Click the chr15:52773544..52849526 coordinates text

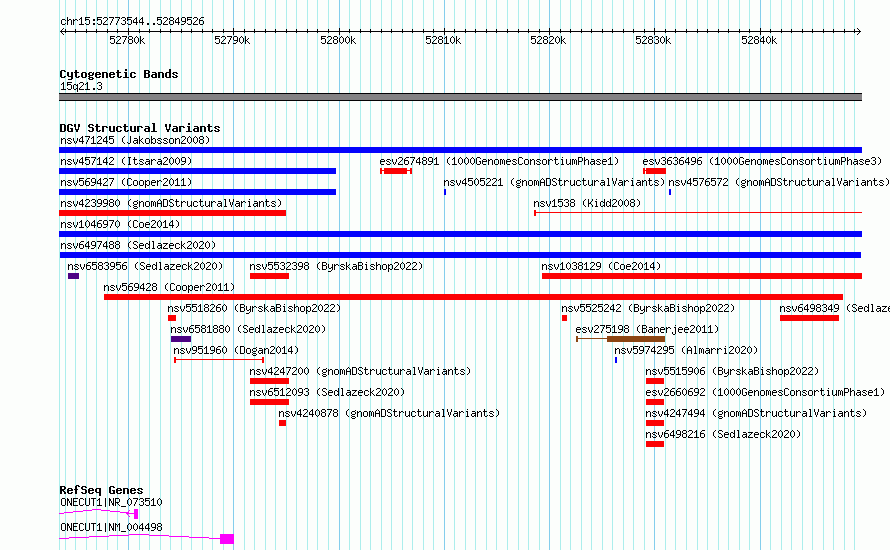tap(132, 21)
